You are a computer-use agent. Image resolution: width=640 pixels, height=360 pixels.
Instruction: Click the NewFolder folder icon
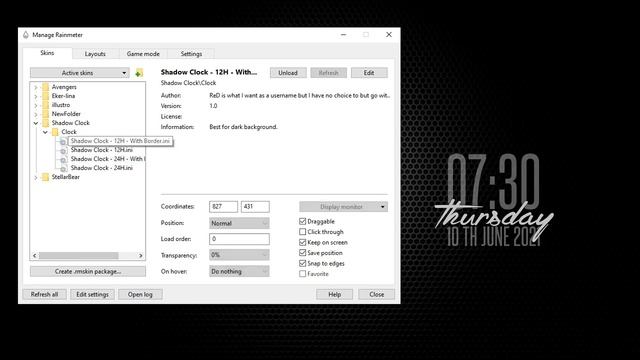click(x=45, y=114)
